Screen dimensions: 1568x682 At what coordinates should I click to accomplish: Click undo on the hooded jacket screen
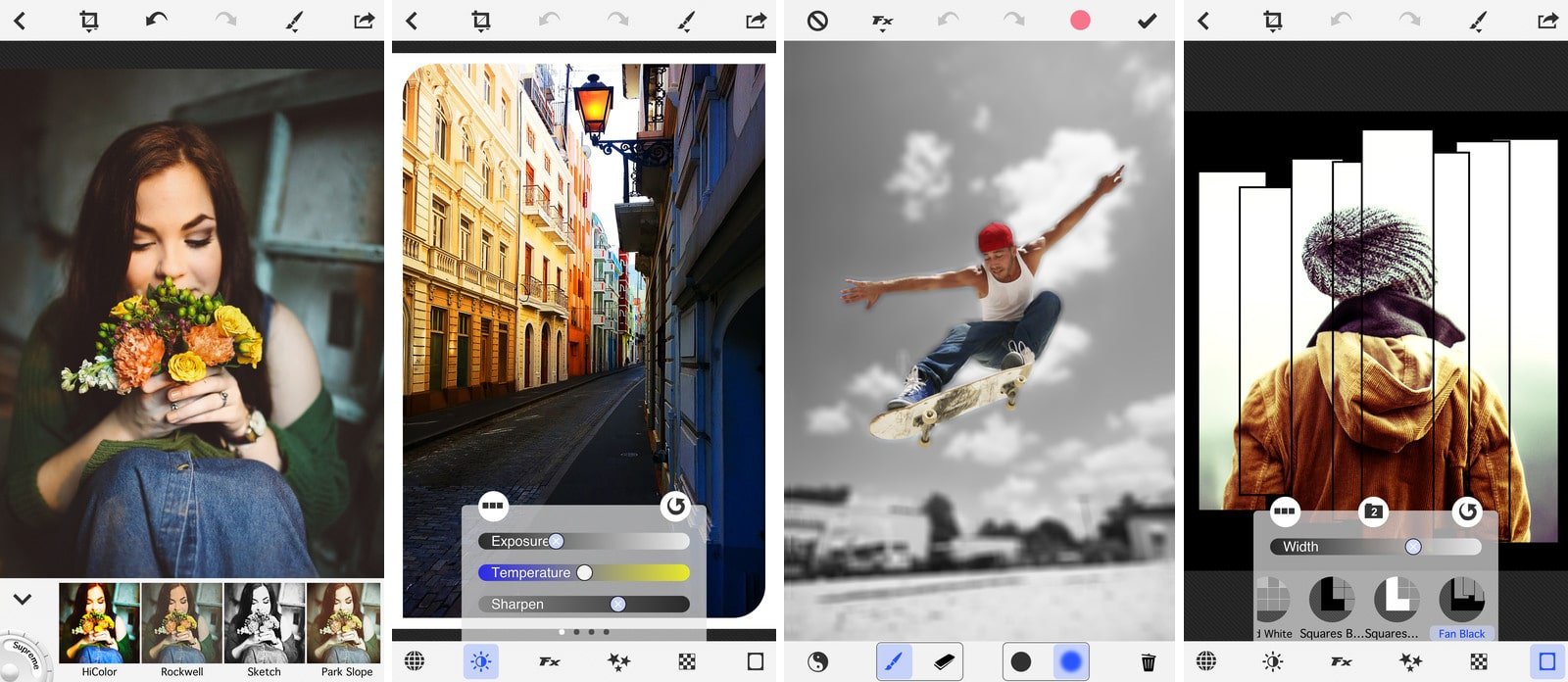coord(1341,20)
